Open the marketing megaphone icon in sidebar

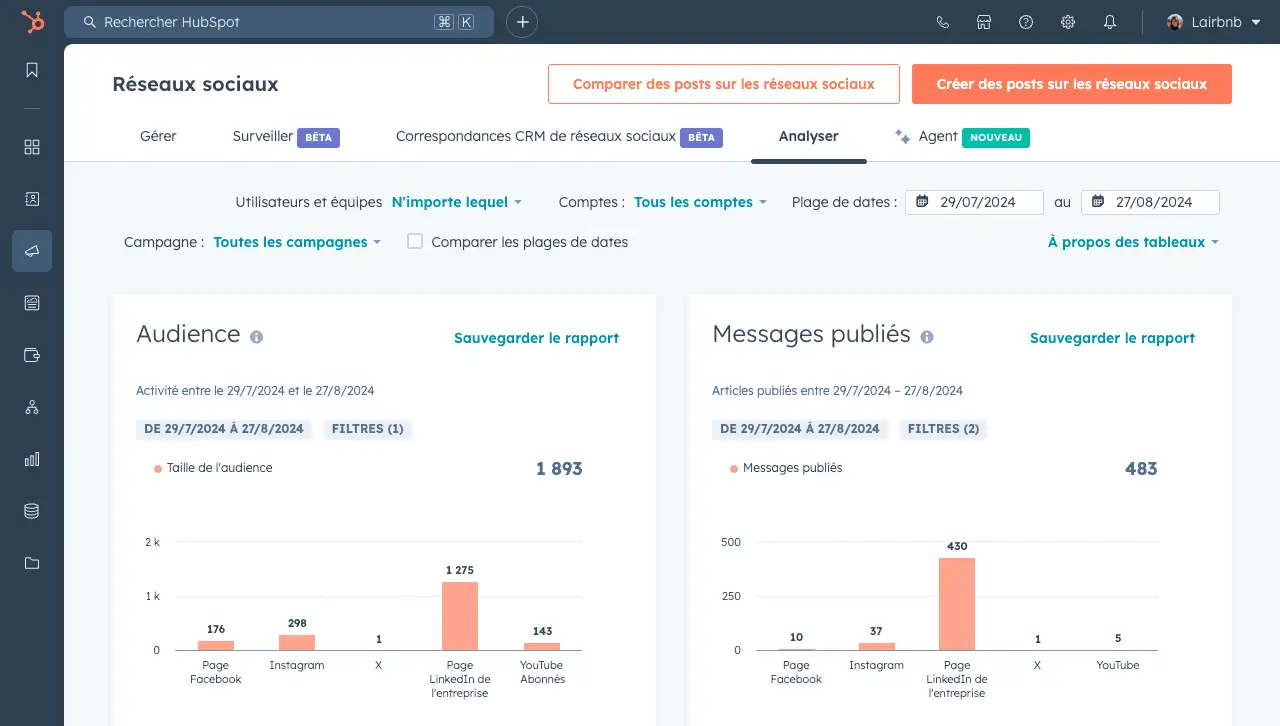point(32,251)
